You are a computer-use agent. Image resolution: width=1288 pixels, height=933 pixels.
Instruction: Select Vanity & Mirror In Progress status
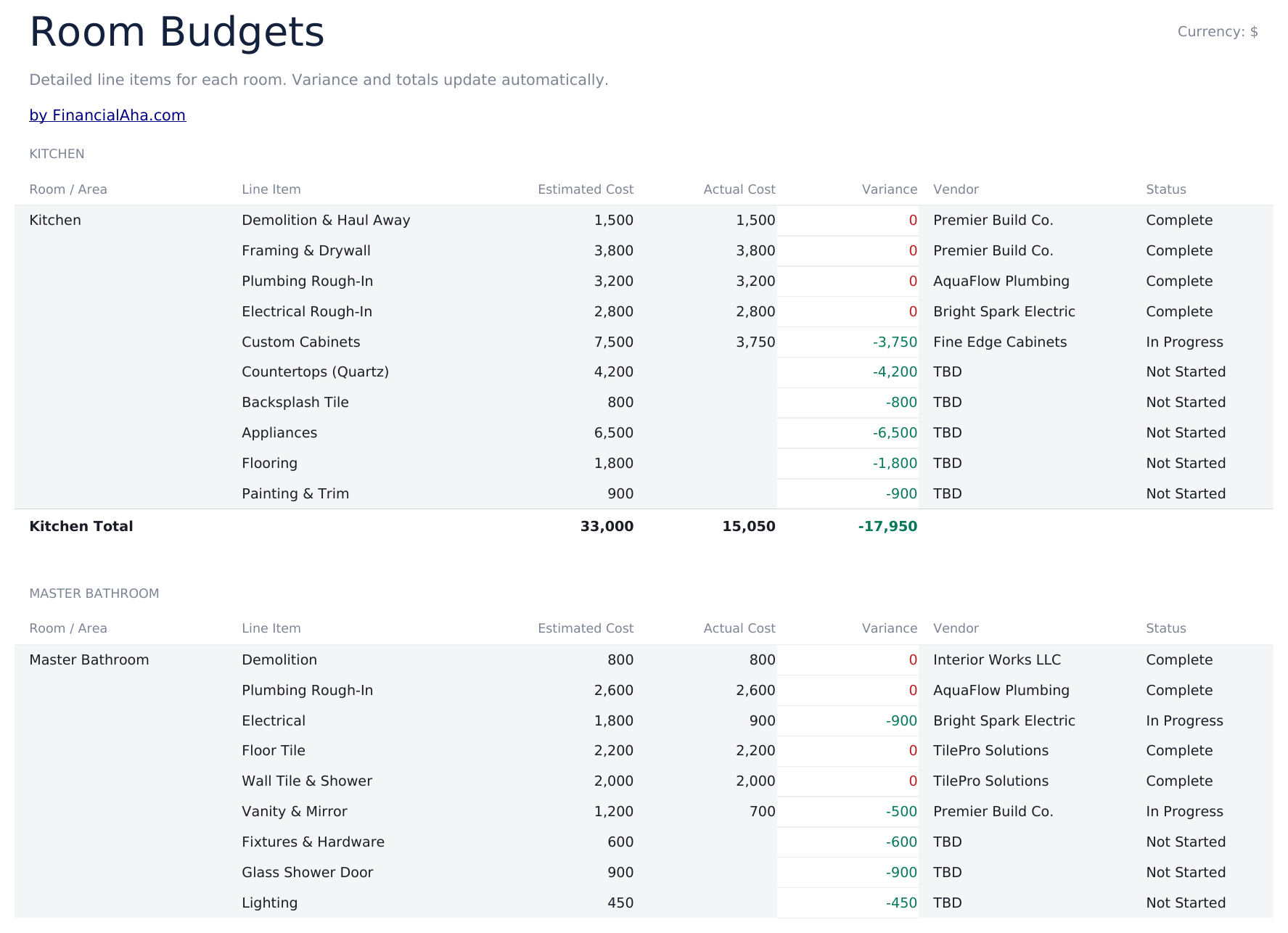point(1185,812)
